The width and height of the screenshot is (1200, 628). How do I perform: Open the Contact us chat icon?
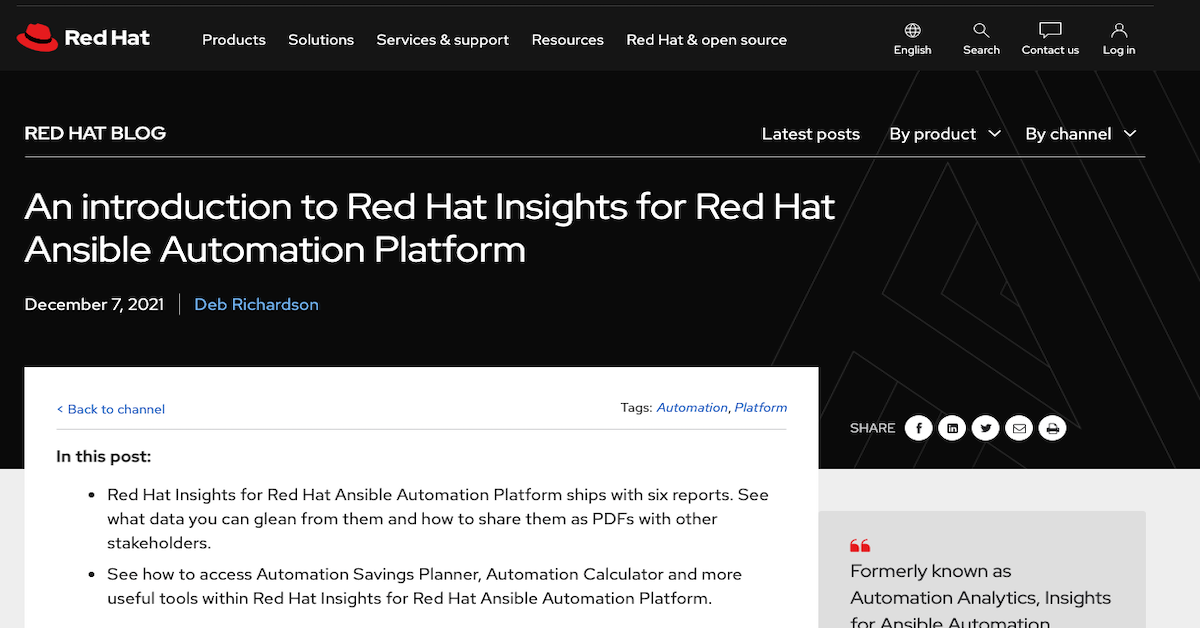pos(1050,31)
